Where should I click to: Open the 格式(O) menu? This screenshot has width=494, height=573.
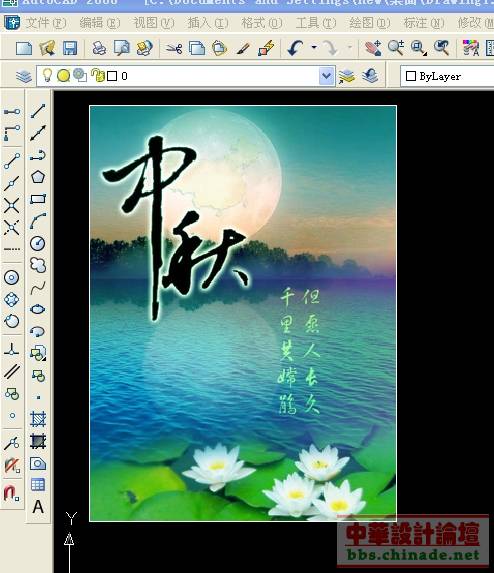pyautogui.click(x=262, y=23)
